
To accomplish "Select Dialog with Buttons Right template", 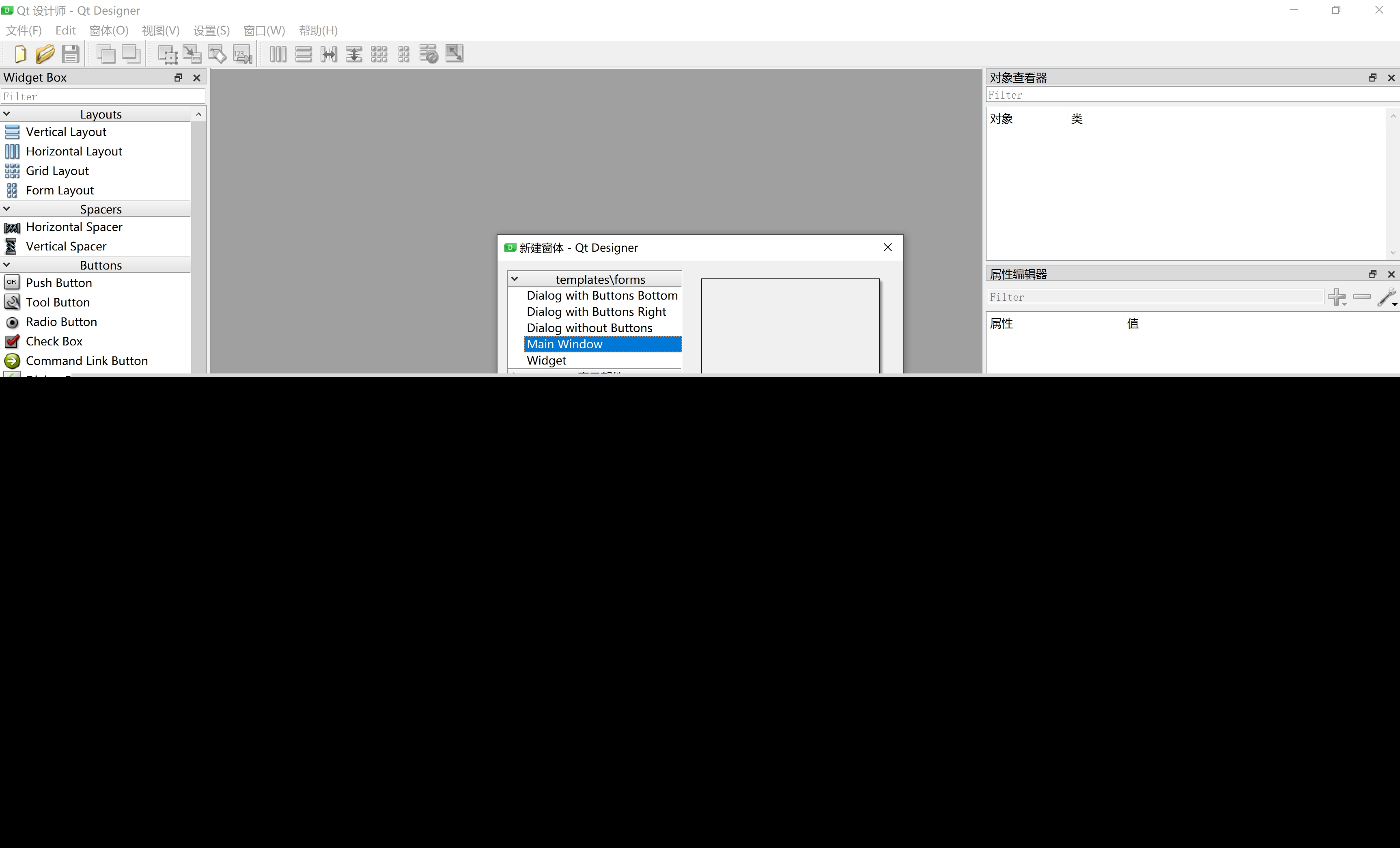I will click(x=596, y=311).
